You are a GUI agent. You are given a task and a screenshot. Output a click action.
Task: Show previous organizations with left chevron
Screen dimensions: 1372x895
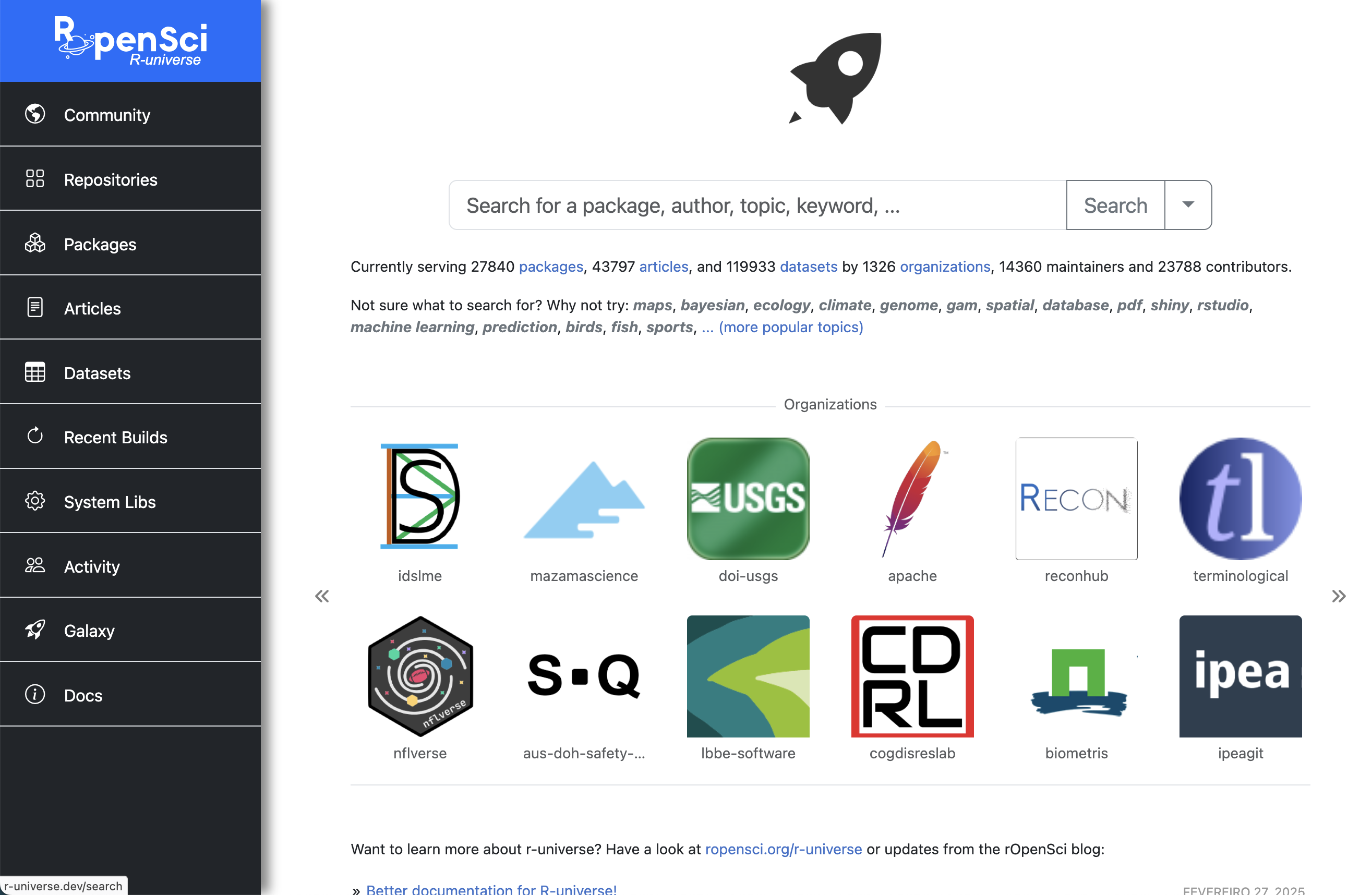(x=322, y=596)
